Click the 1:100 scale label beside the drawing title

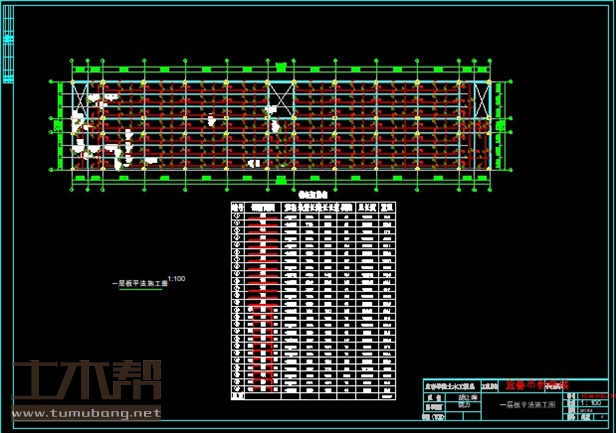pos(178,278)
